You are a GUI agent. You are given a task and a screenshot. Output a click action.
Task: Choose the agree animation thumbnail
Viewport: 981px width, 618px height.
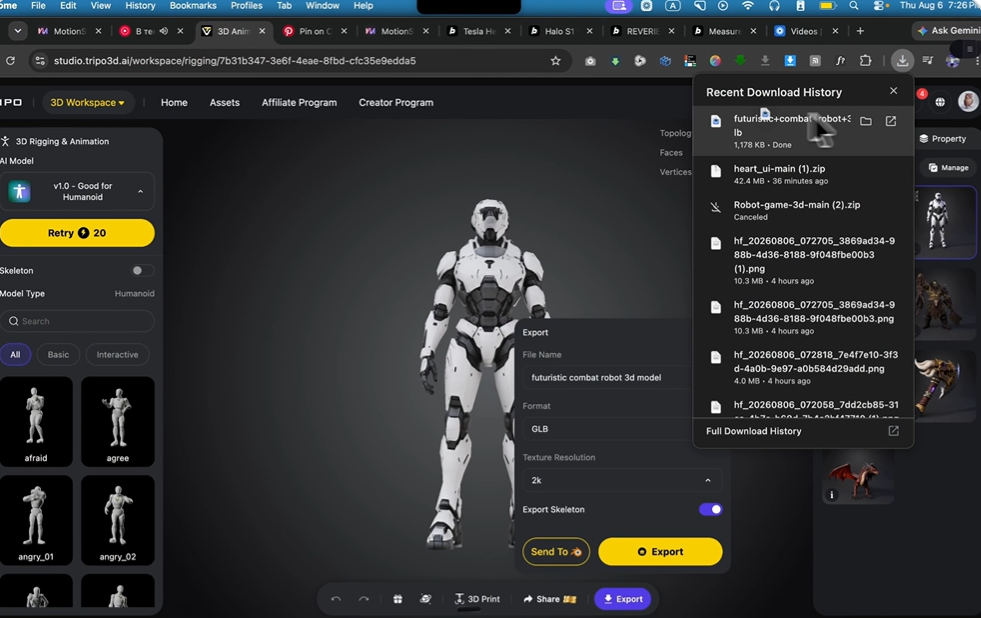click(118, 422)
